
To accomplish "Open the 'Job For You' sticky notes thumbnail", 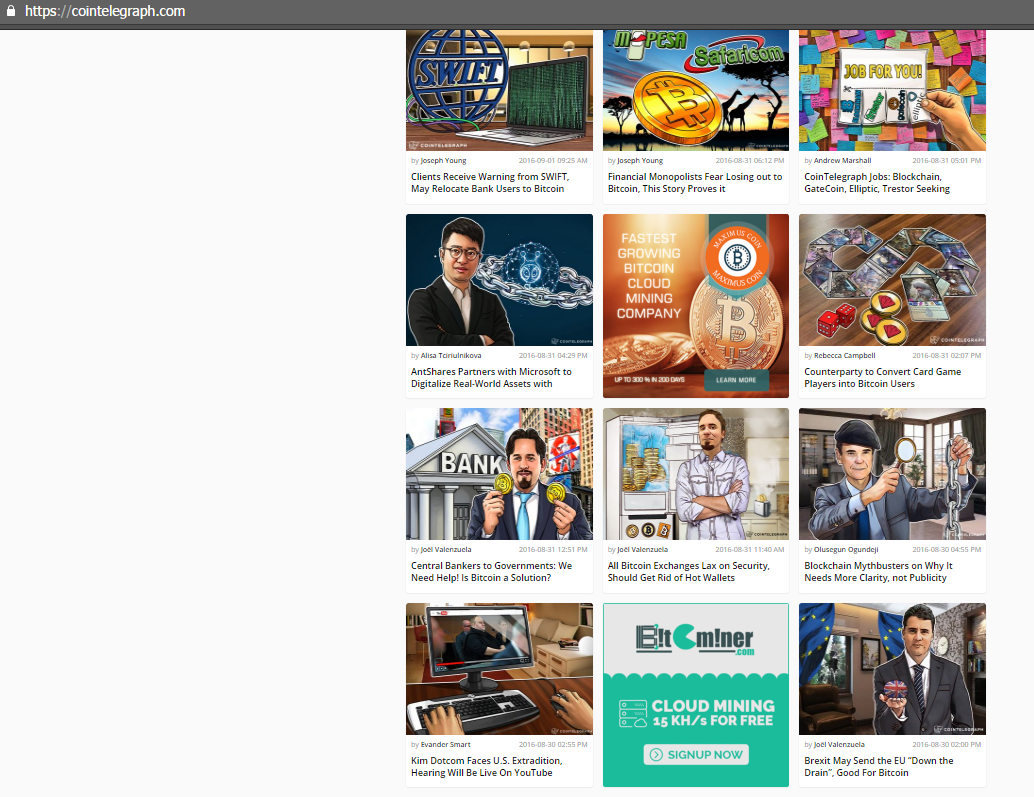I will click(892, 90).
